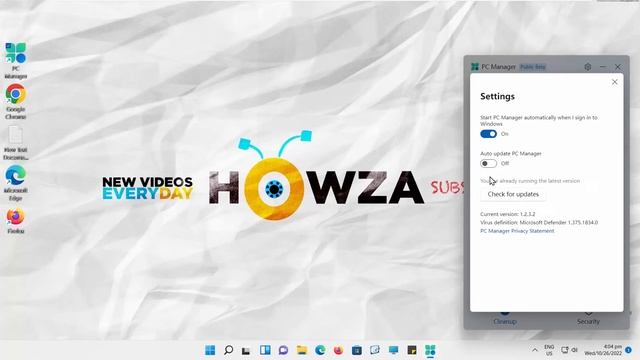
Task: Select the New Text Document desktop file
Action: pyautogui.click(x=16, y=143)
